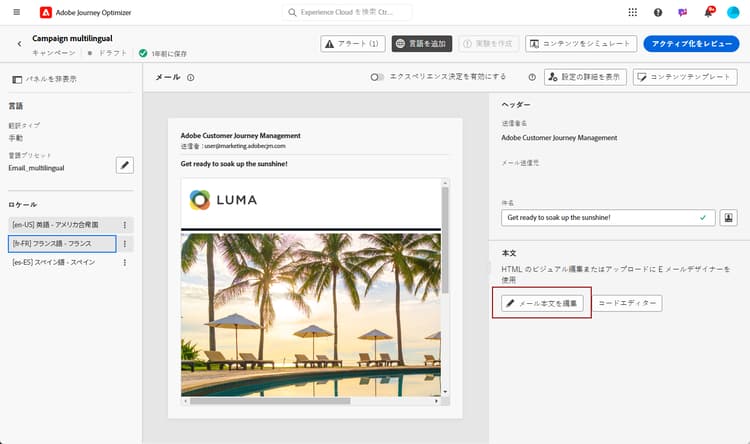Click the preview scroll up arrow

[x=445, y=183]
